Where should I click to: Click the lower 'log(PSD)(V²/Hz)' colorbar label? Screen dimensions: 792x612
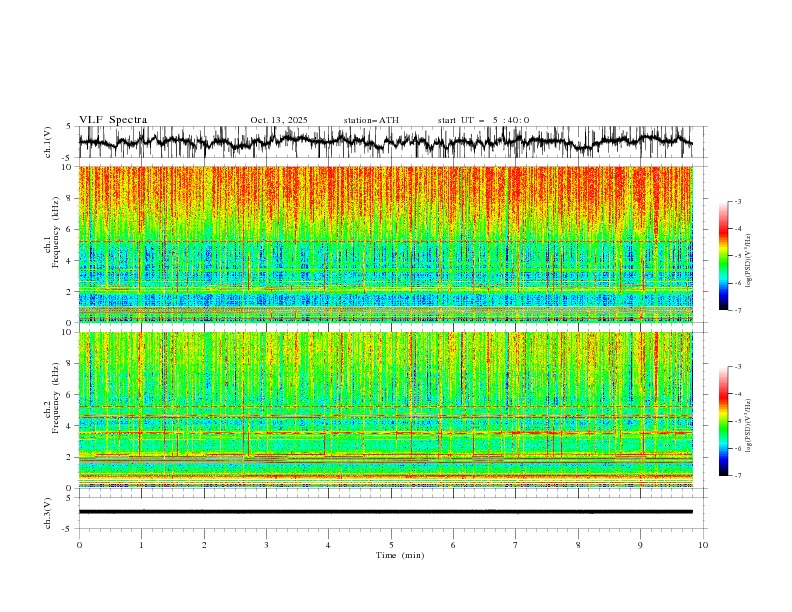click(x=748, y=425)
